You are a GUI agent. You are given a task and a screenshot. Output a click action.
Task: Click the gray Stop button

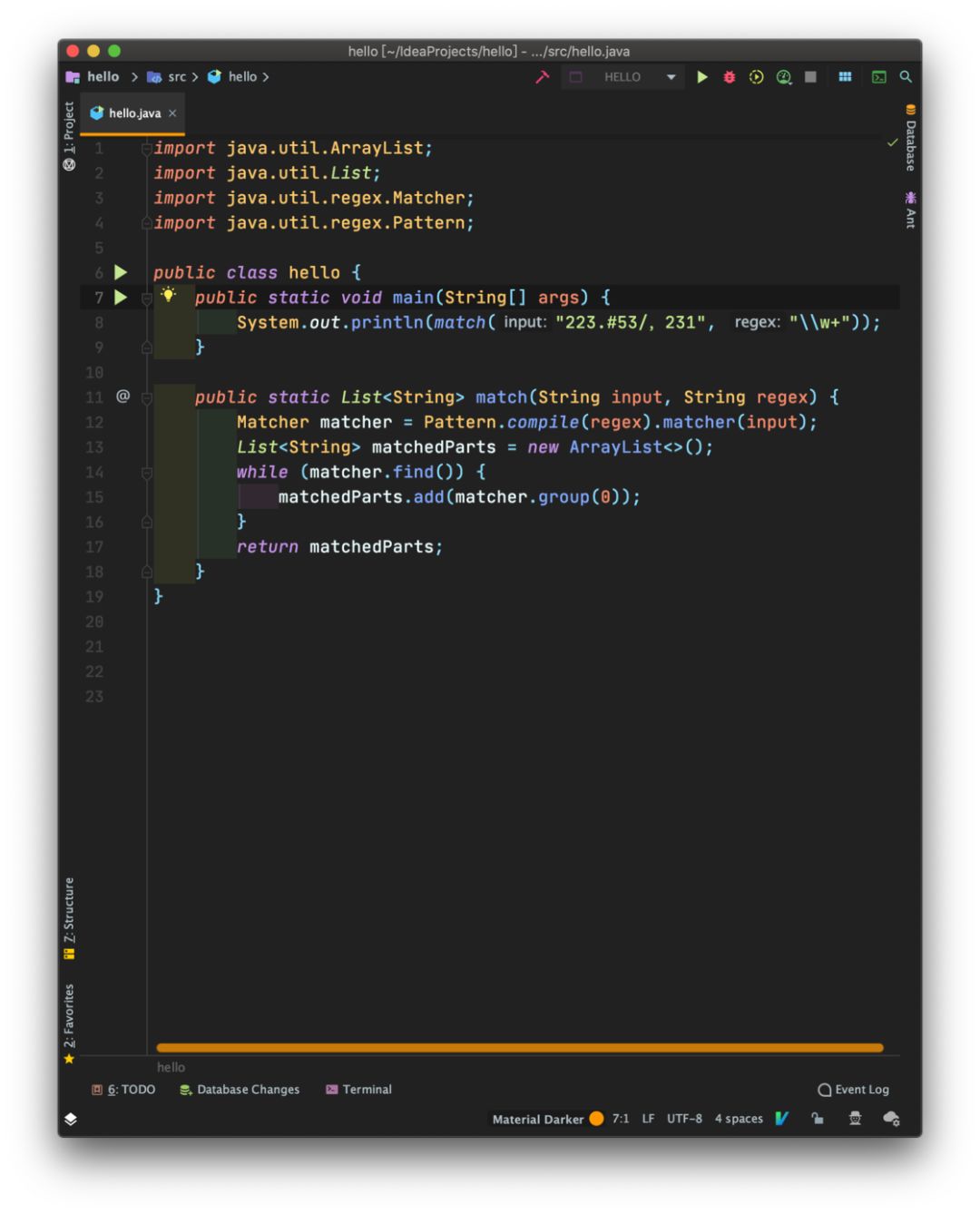810,77
